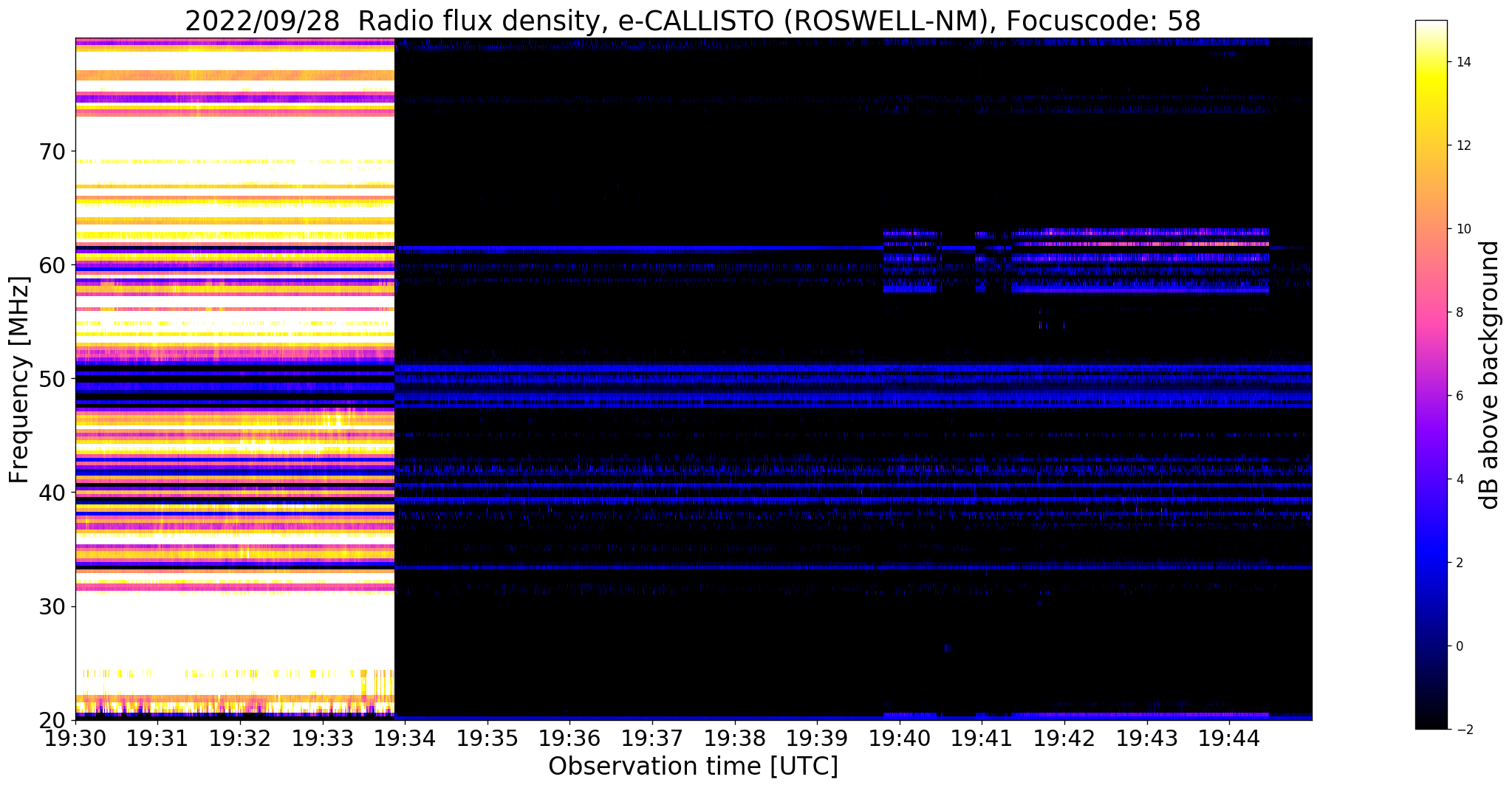
Task: Click the 19:41 time tick label
Action: 982,737
